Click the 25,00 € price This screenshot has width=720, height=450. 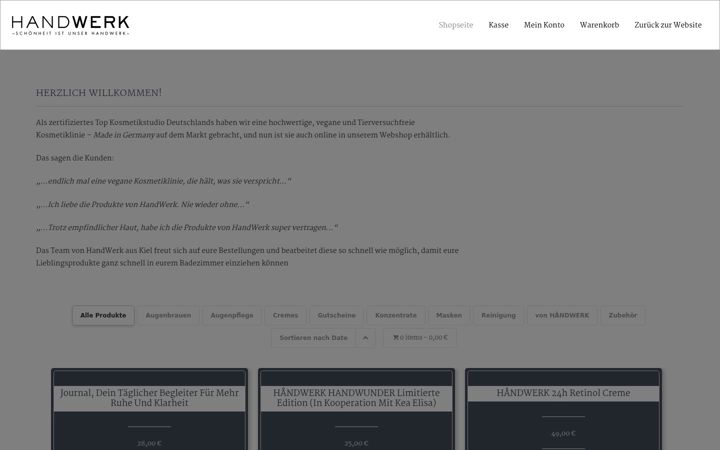pos(356,444)
